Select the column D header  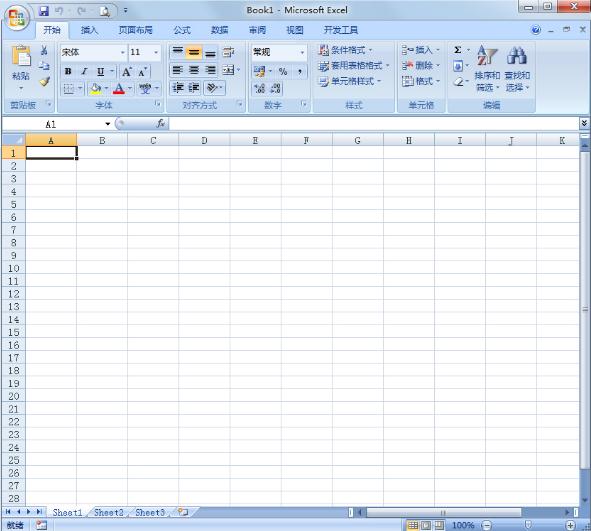pyautogui.click(x=204, y=141)
